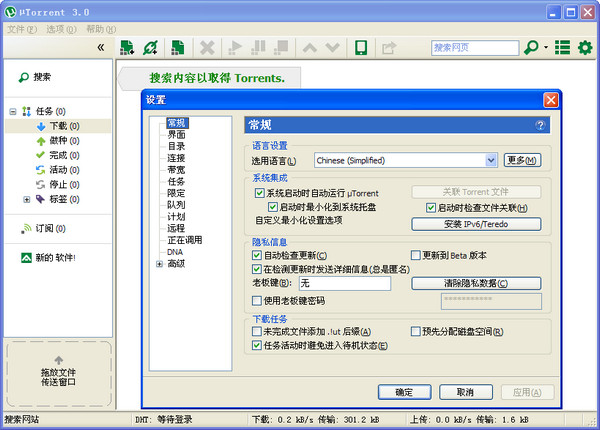600x430 pixels.
Task: Disable 系统启动时自动运行 µTorrent checkbox
Action: pyautogui.click(x=259, y=192)
